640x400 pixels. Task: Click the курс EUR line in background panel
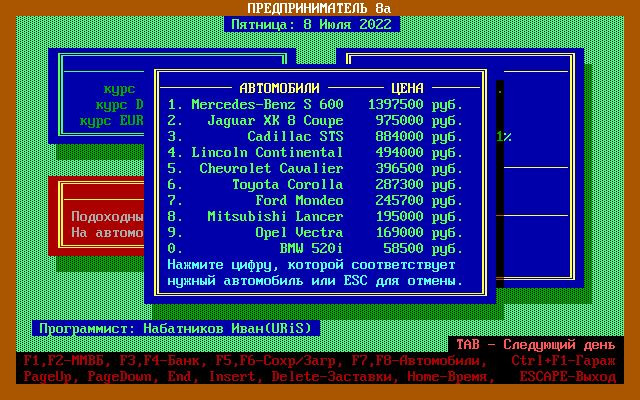[x=111, y=120]
